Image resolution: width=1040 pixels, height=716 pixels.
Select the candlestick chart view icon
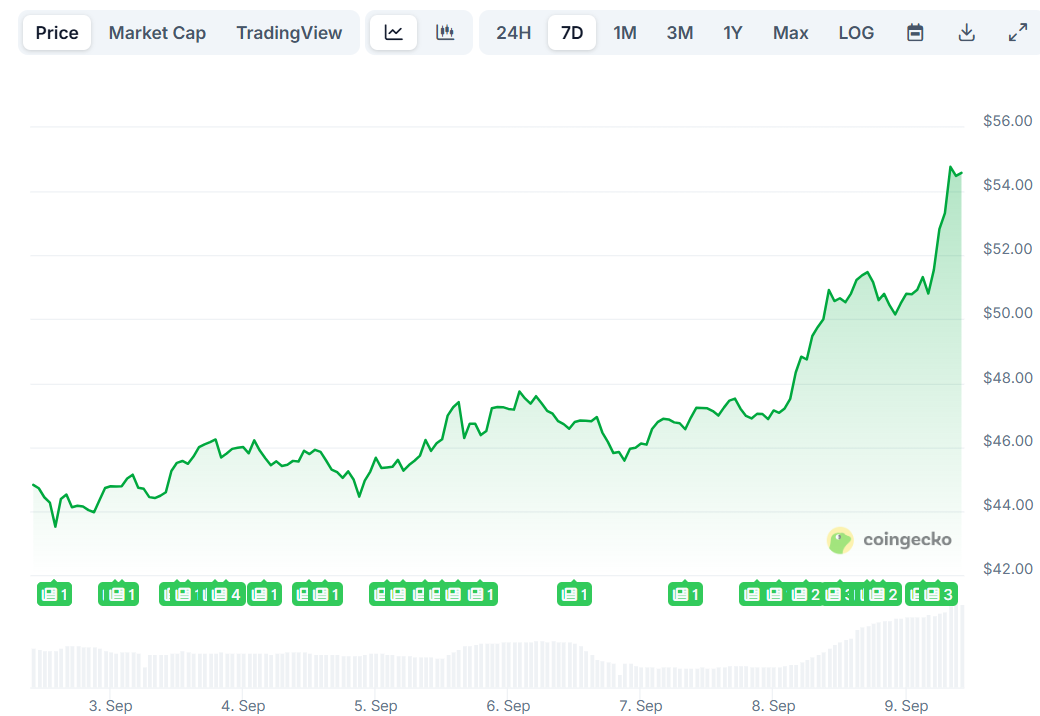coord(445,32)
